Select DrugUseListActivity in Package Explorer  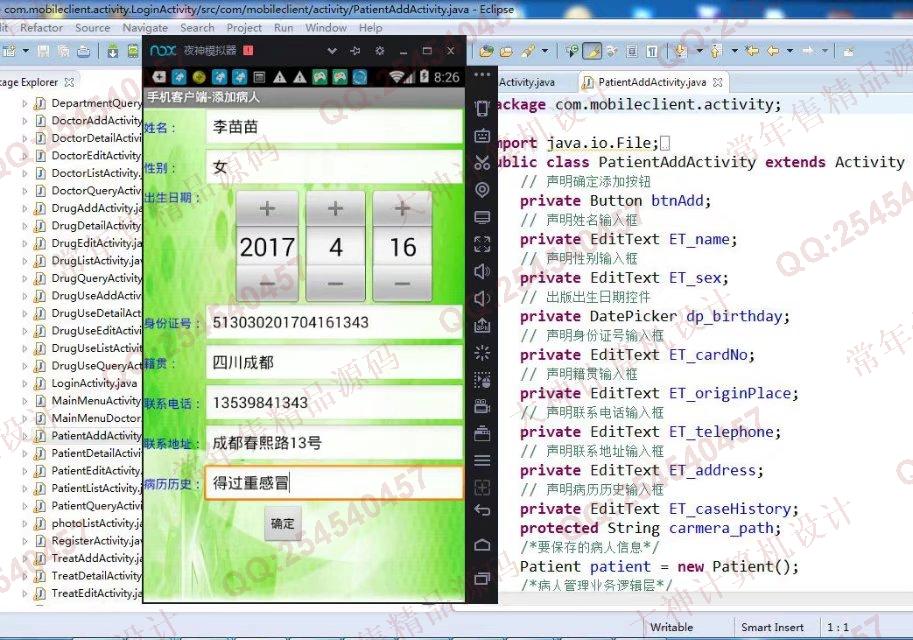tap(97, 348)
